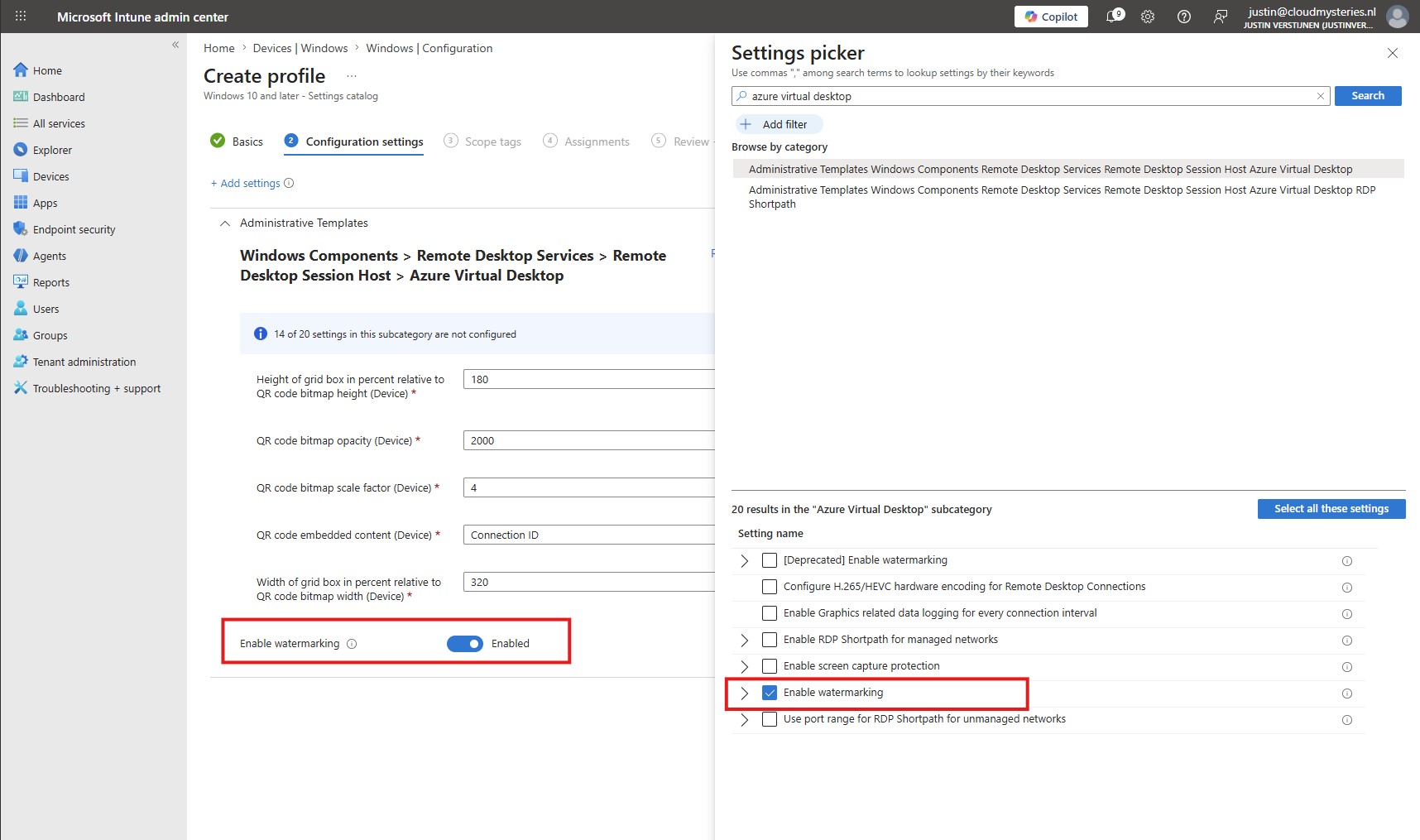Screen dimensions: 1420x840
Task: Click the Devices icon in sidebar
Action: [x=21, y=176]
